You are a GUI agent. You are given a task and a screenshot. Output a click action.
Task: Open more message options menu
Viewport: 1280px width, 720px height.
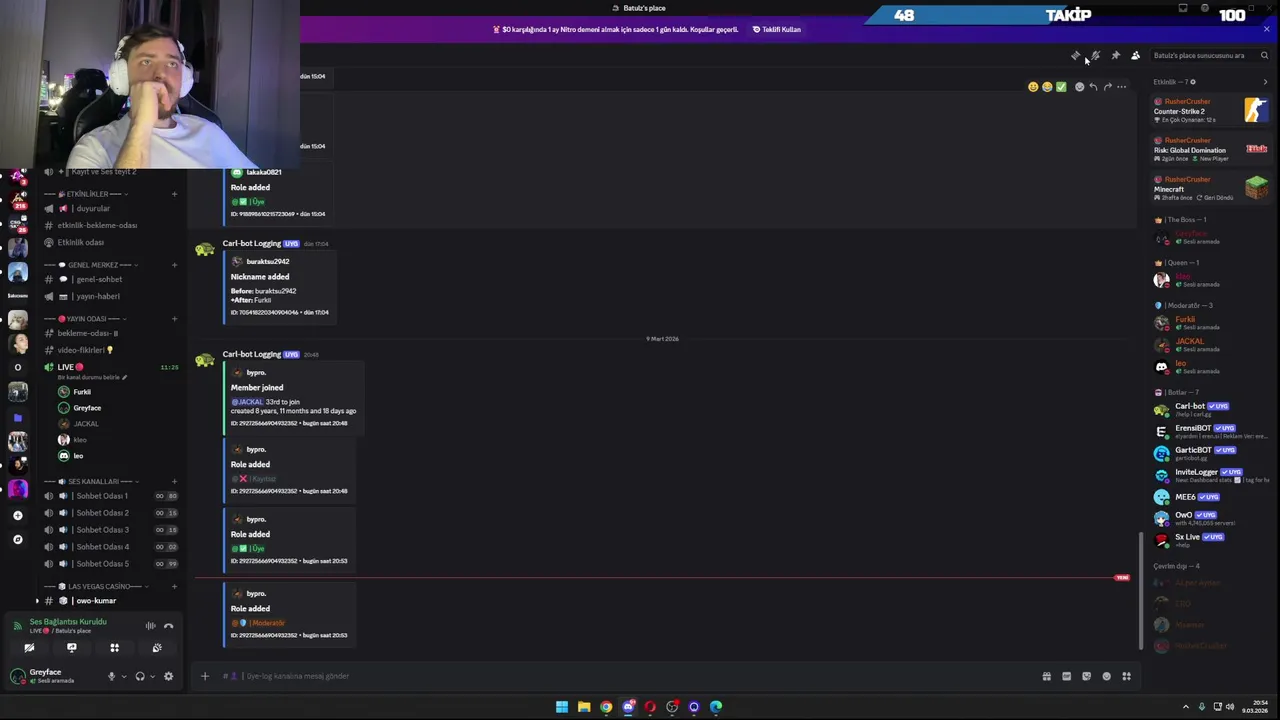[x=1121, y=87]
